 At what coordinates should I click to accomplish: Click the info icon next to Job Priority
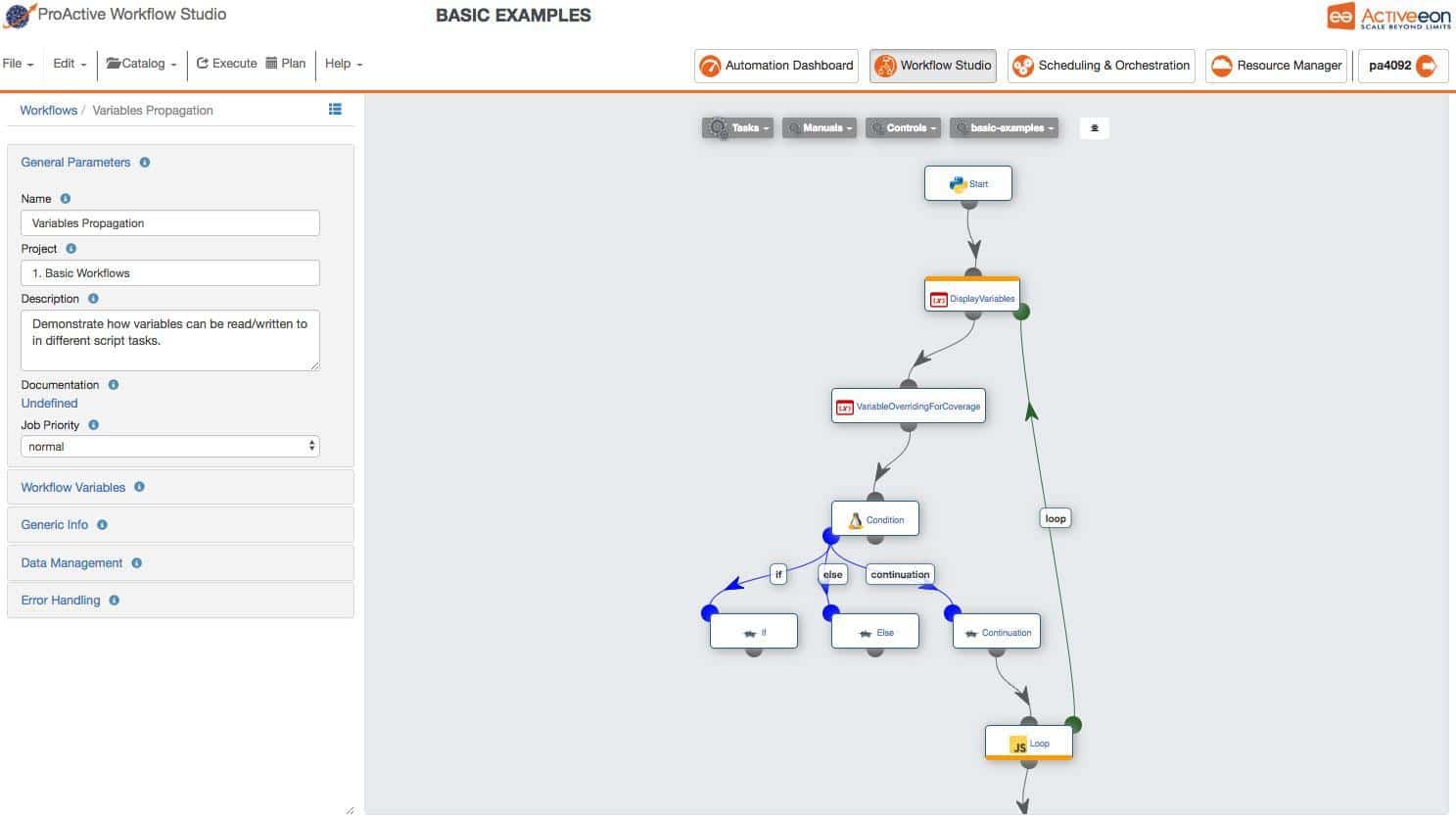(94, 425)
